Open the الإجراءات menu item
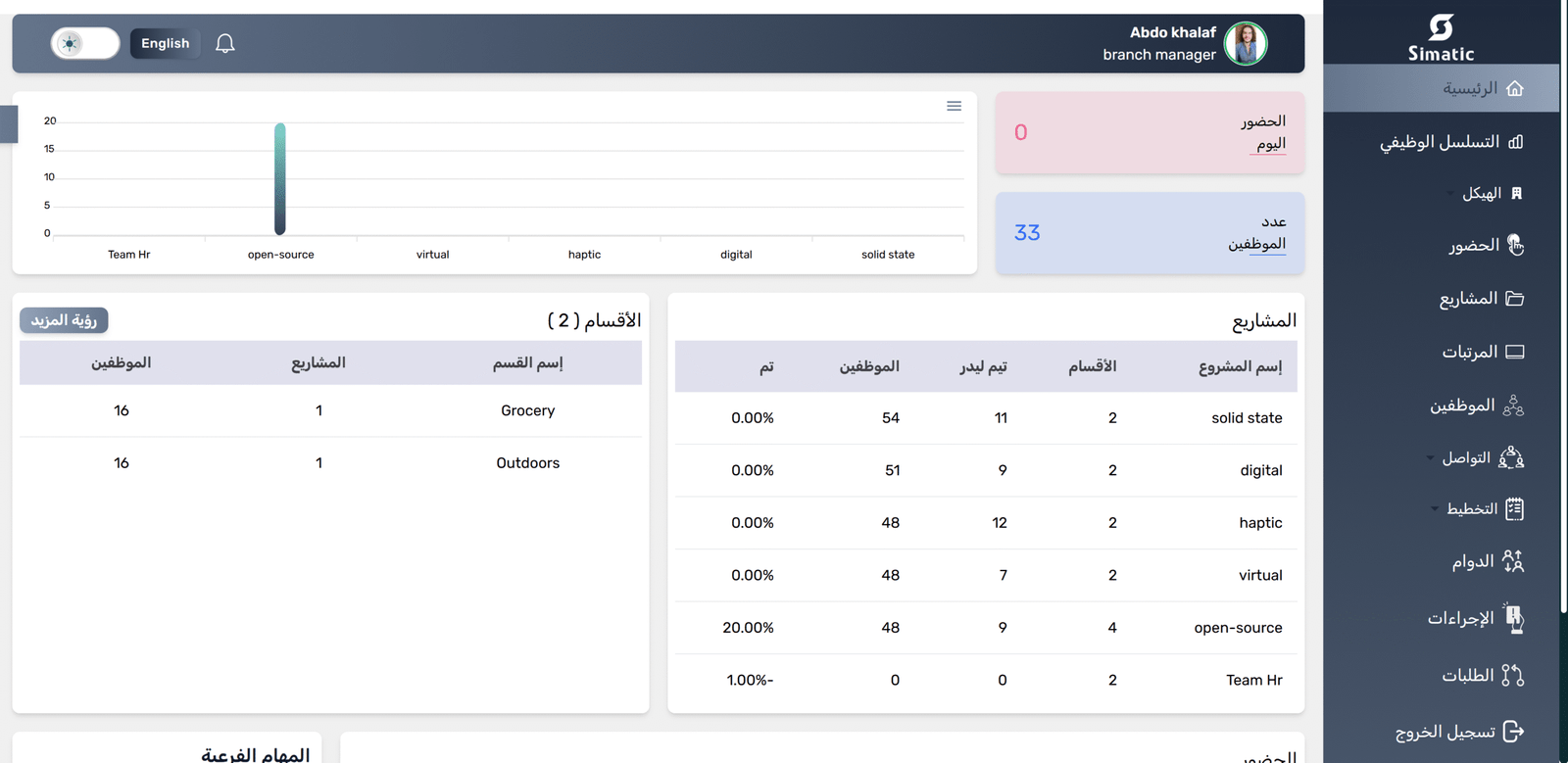The height and width of the screenshot is (763, 1568). tap(1460, 618)
